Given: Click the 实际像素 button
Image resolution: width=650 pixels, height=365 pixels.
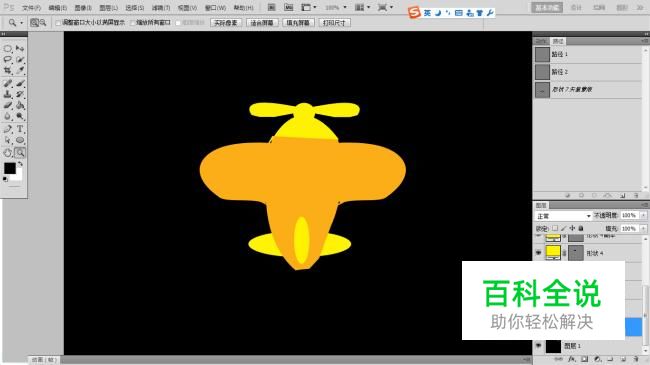Looking at the screenshot, I should point(226,23).
